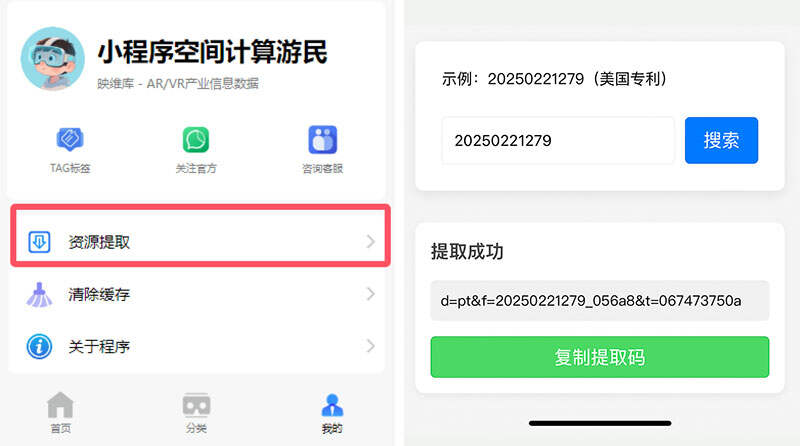This screenshot has width=800, height=446.
Task: Open the 关于程序 menu entry
Action: [199, 346]
